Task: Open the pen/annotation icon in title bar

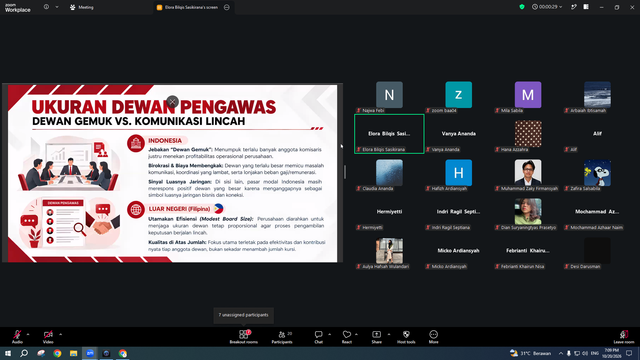Action: [573, 7]
